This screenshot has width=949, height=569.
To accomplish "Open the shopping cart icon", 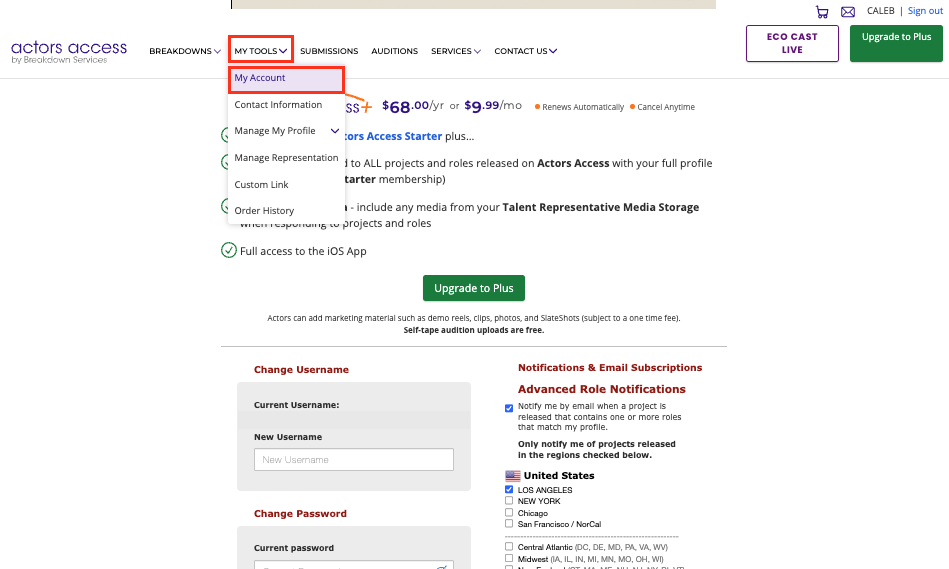I will pyautogui.click(x=822, y=12).
